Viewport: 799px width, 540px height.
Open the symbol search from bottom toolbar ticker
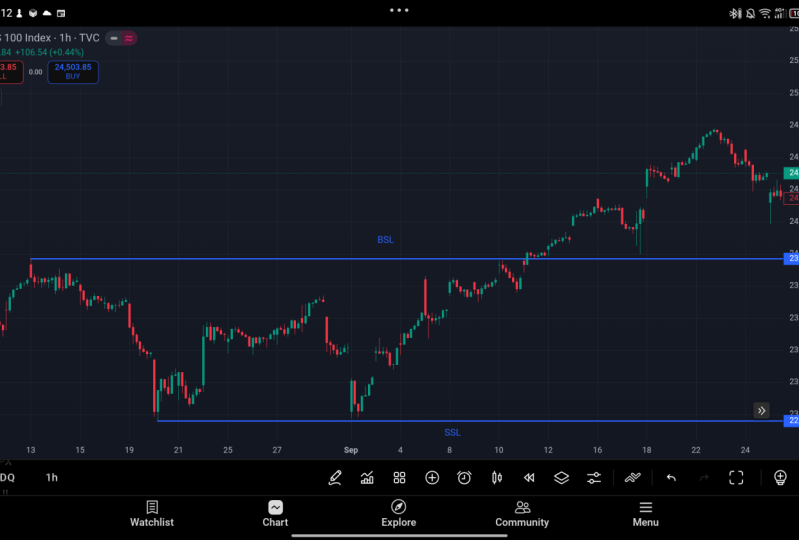click(8, 477)
